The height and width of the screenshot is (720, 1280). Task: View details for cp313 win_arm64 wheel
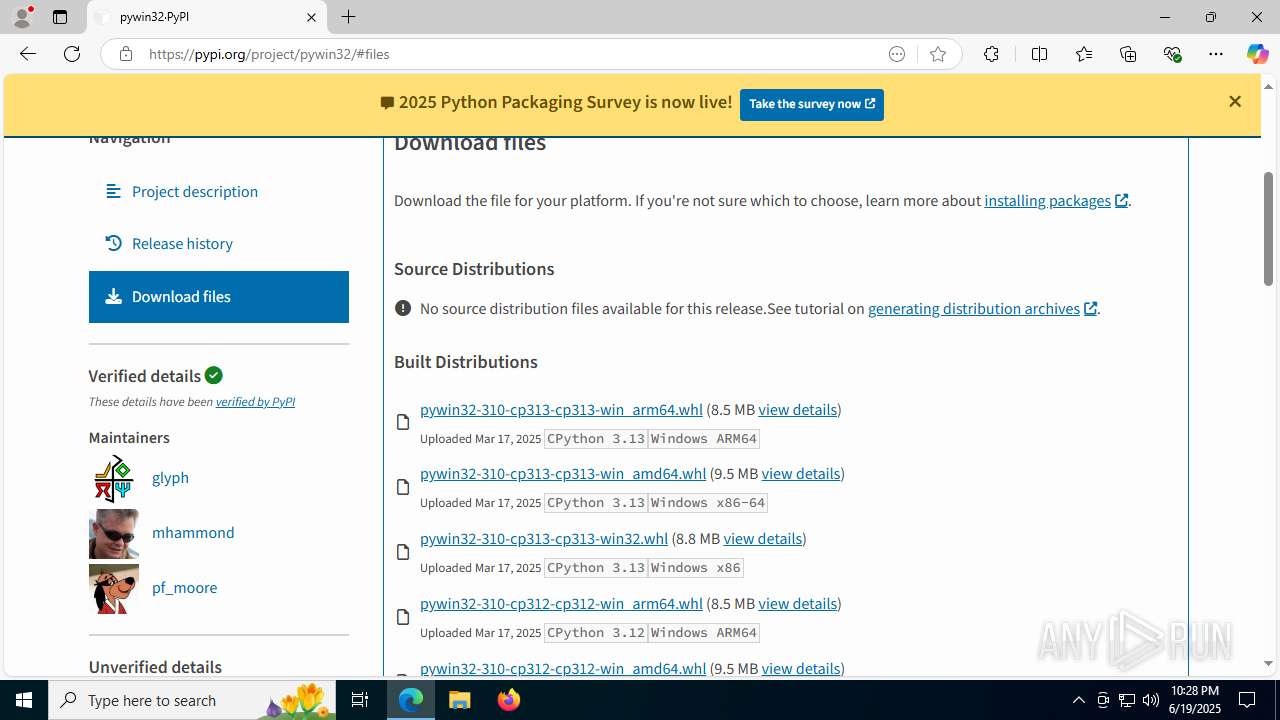[x=797, y=409]
